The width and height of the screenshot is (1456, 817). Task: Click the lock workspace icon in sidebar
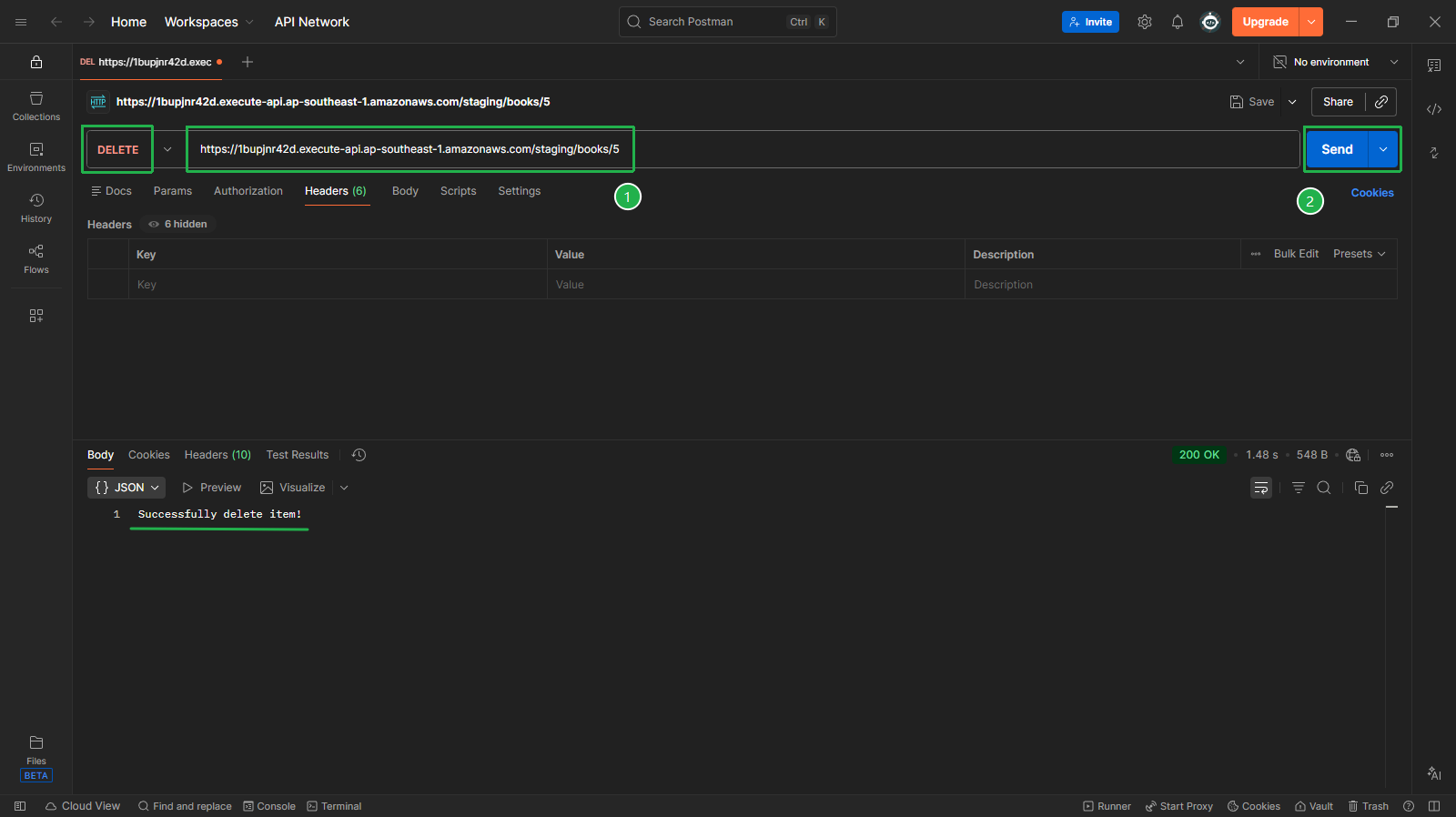tap(36, 62)
